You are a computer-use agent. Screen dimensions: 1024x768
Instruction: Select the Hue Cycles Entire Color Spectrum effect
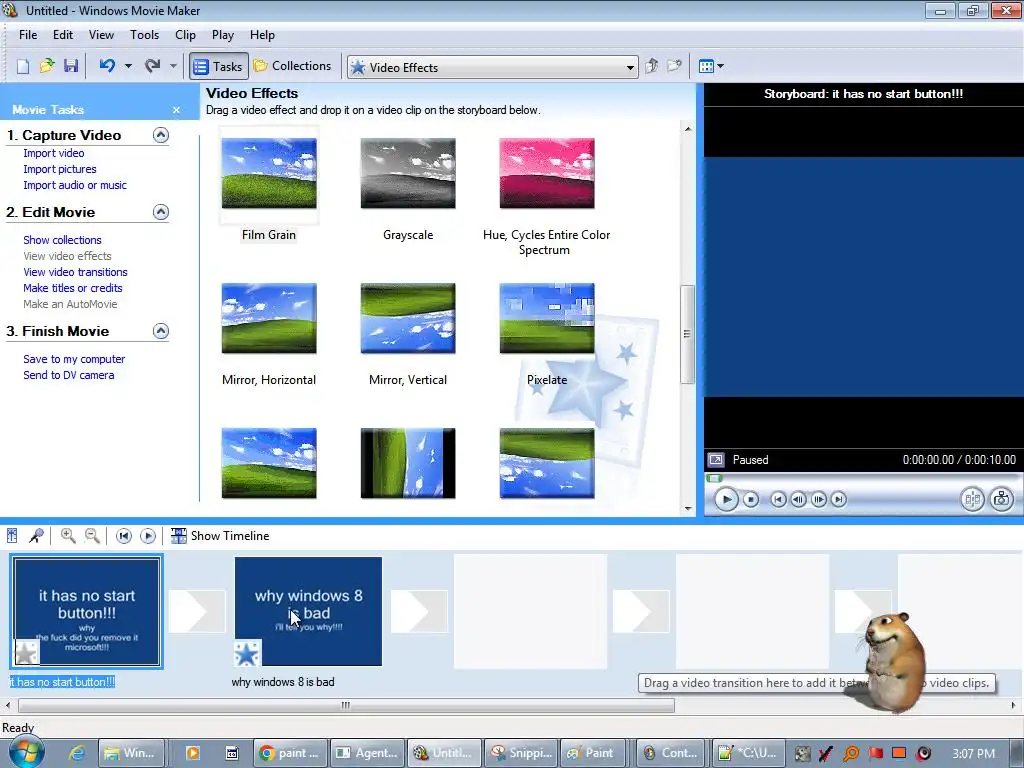tap(547, 174)
